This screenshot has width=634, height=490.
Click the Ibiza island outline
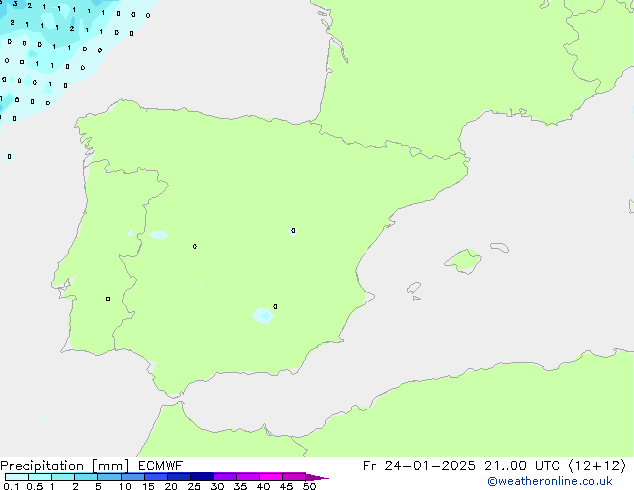click(414, 288)
